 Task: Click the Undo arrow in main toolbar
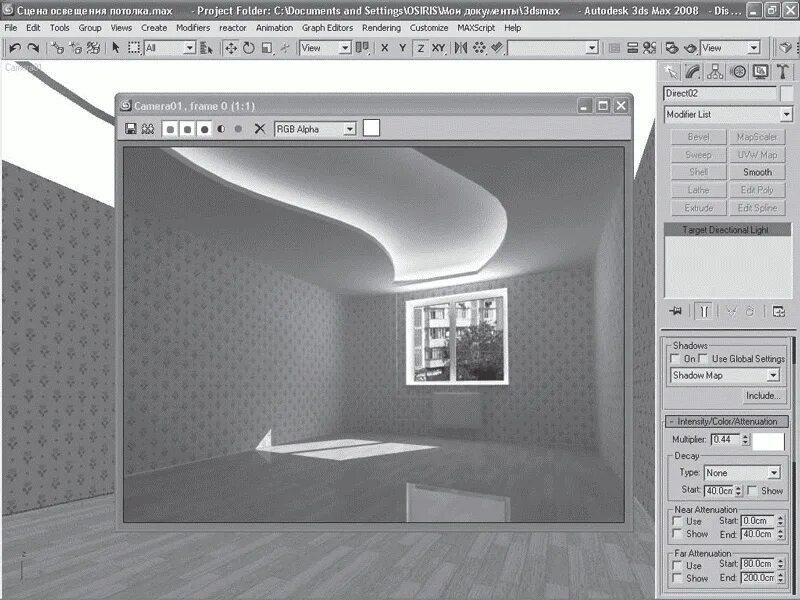[x=15, y=48]
